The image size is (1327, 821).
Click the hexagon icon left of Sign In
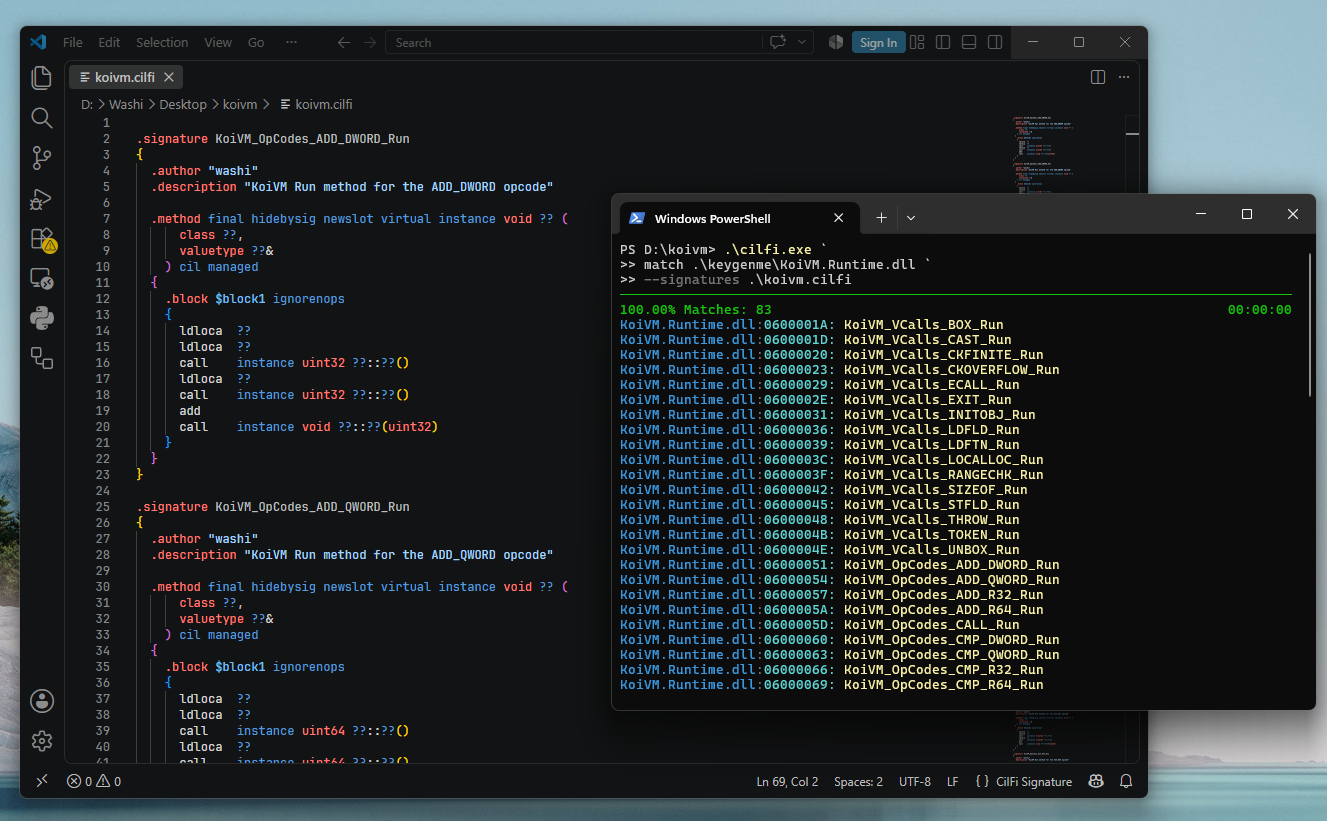[835, 42]
